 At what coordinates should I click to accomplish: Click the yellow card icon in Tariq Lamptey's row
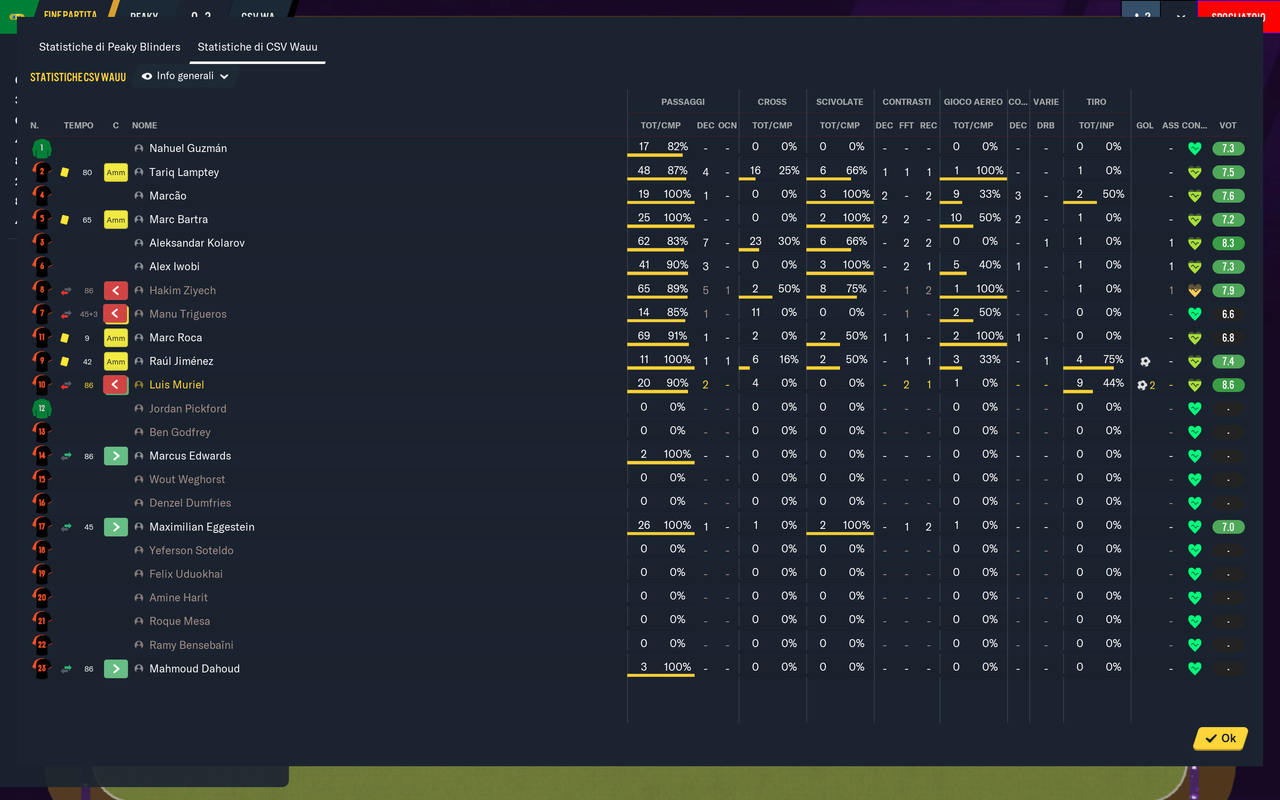pyautogui.click(x=65, y=172)
